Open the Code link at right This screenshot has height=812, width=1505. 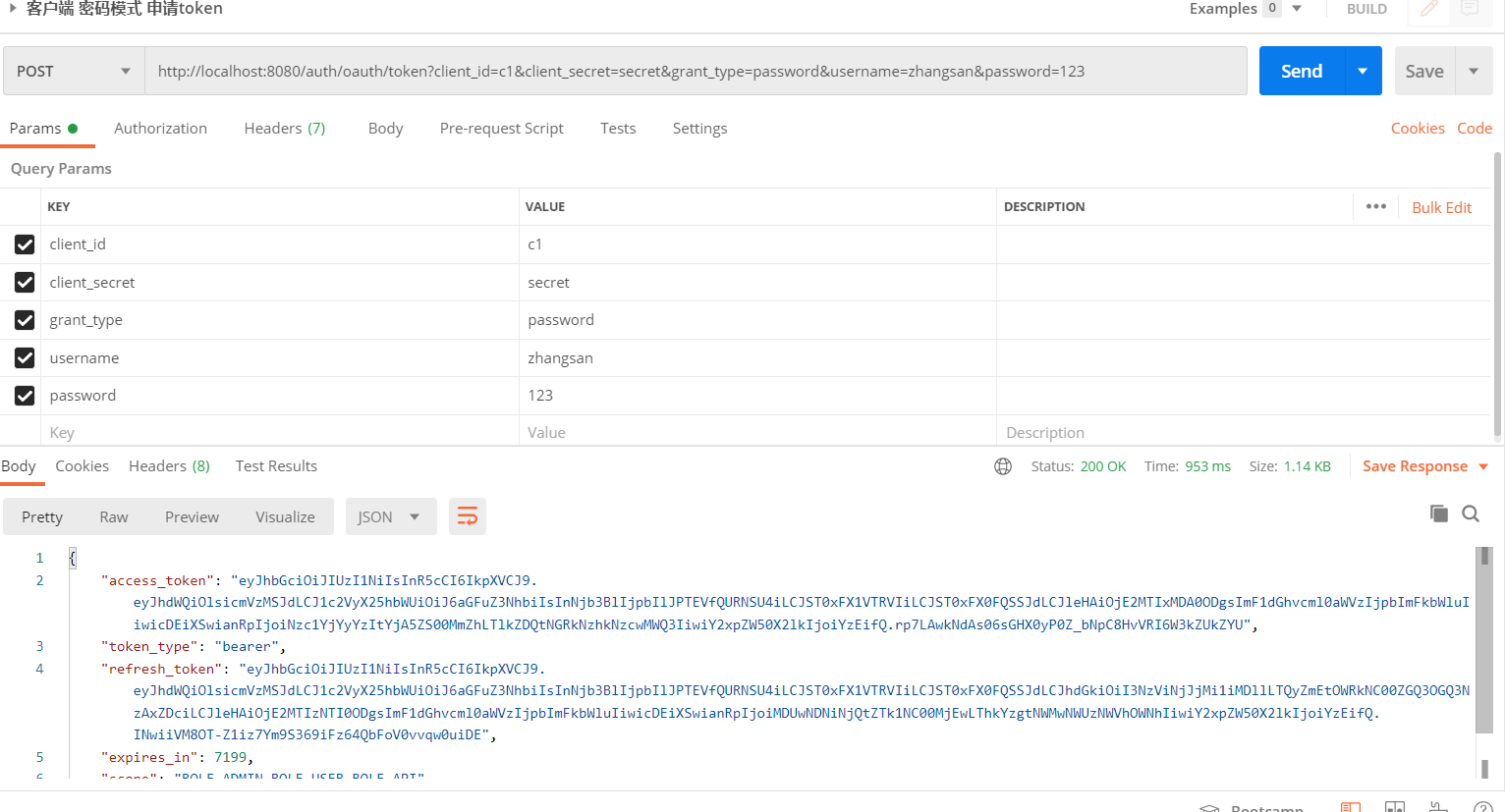point(1475,129)
